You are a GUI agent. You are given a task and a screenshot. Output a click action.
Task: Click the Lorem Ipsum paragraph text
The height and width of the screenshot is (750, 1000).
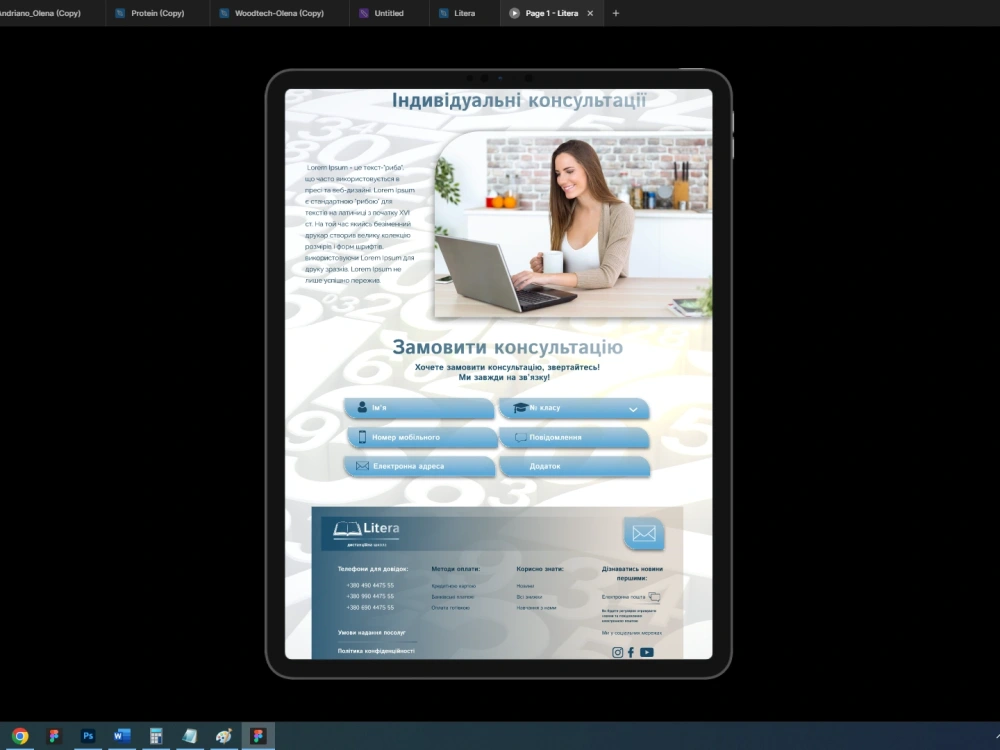(x=360, y=224)
